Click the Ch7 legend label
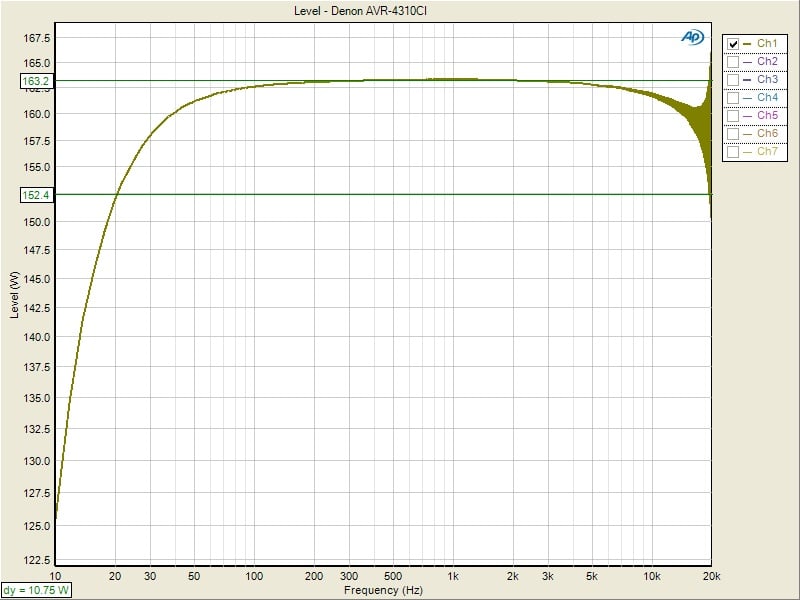The width and height of the screenshot is (800, 600). tap(767, 152)
